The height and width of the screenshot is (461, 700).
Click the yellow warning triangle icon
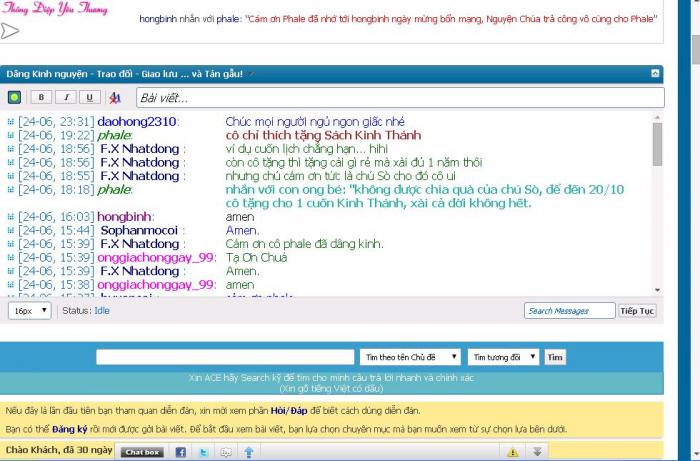click(513, 452)
